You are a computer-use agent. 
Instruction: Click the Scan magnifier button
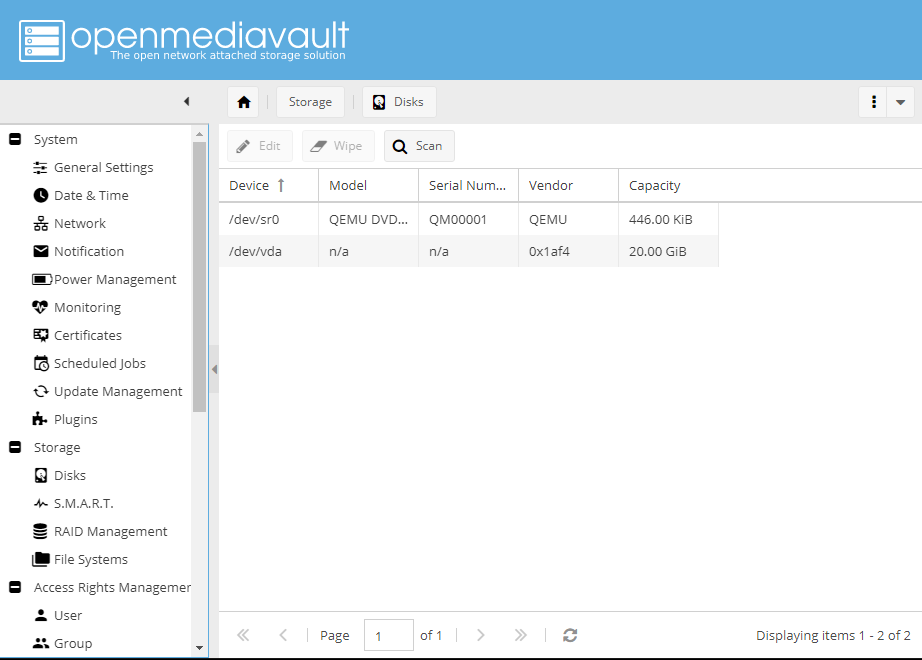[419, 146]
